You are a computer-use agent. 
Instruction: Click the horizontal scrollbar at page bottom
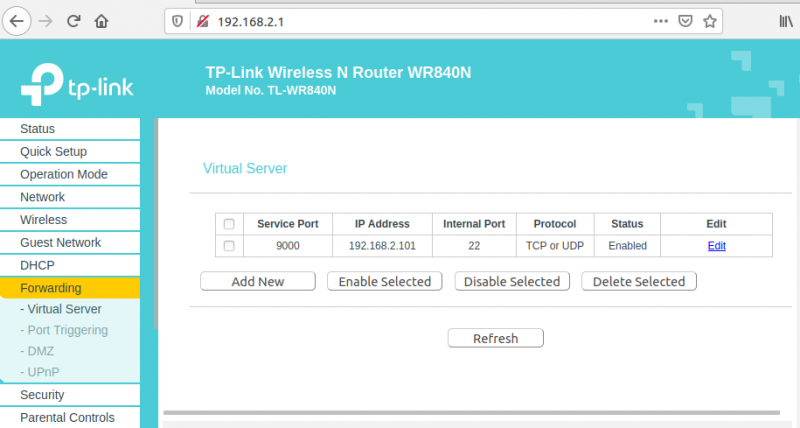(x=471, y=413)
